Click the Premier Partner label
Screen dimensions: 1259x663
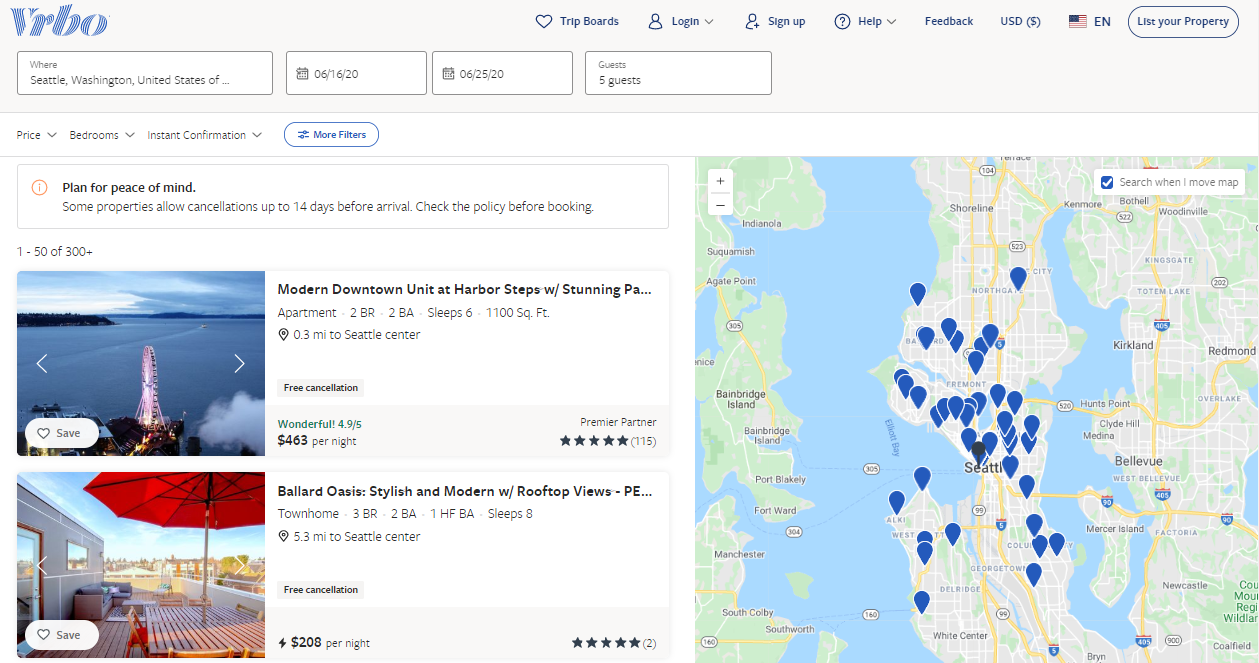click(618, 422)
